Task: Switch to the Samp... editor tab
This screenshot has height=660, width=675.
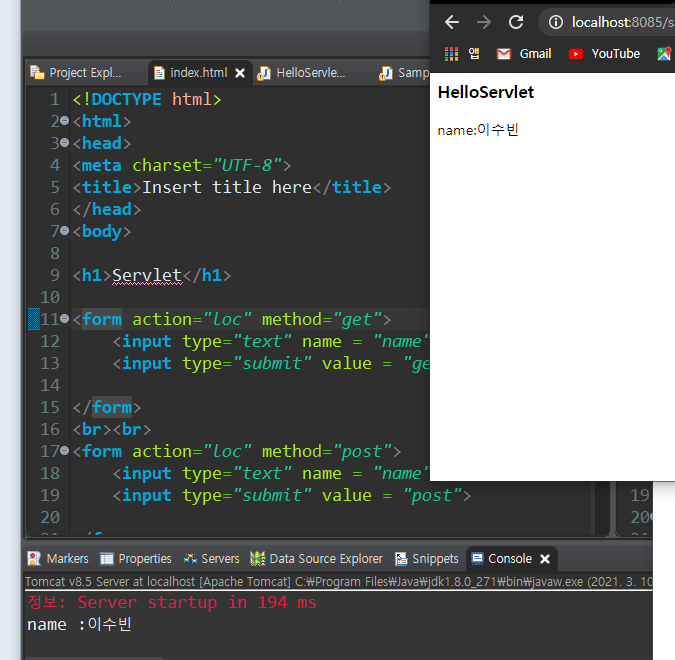Action: coord(404,73)
